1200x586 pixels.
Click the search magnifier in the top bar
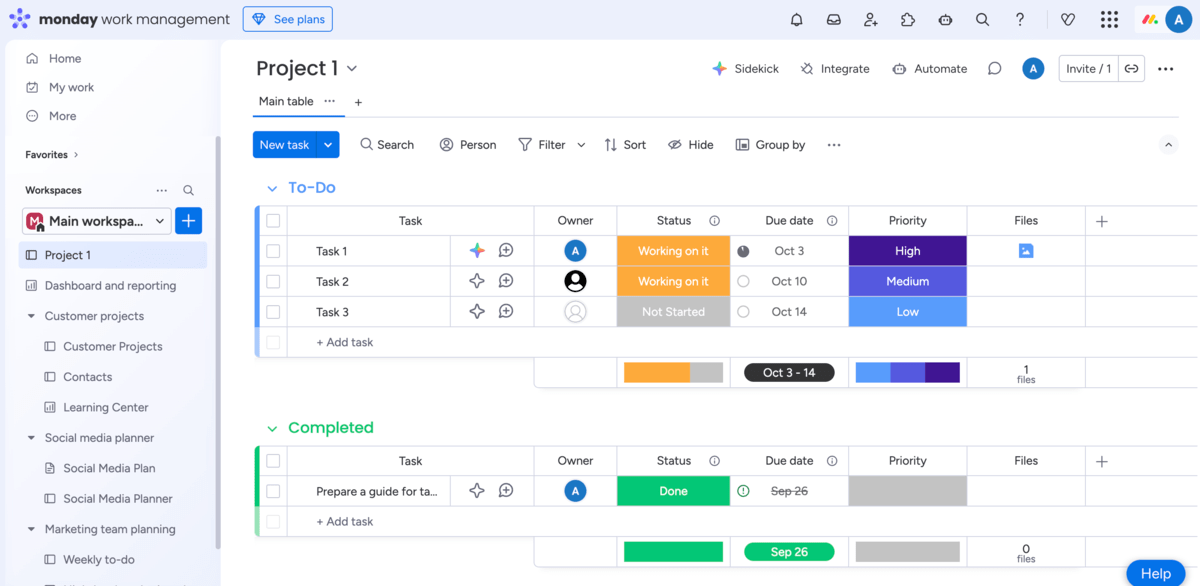coord(981,18)
